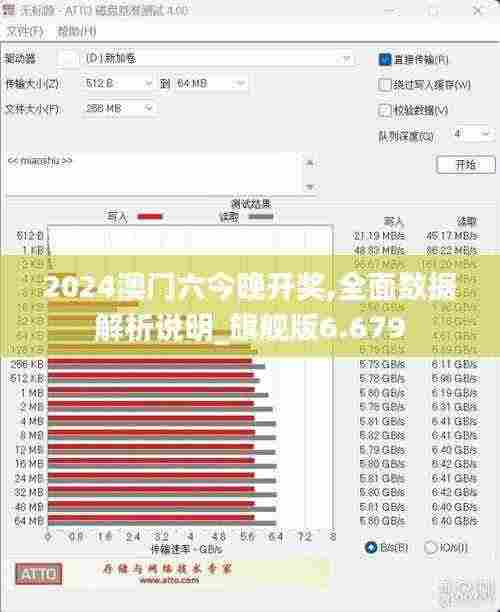Click the 48 MB row label

tap(29, 507)
